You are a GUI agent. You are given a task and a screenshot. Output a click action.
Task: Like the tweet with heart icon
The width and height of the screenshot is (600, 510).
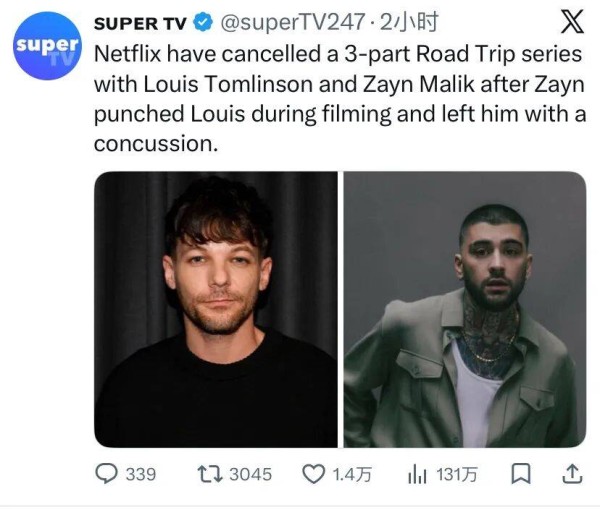[x=314, y=474]
